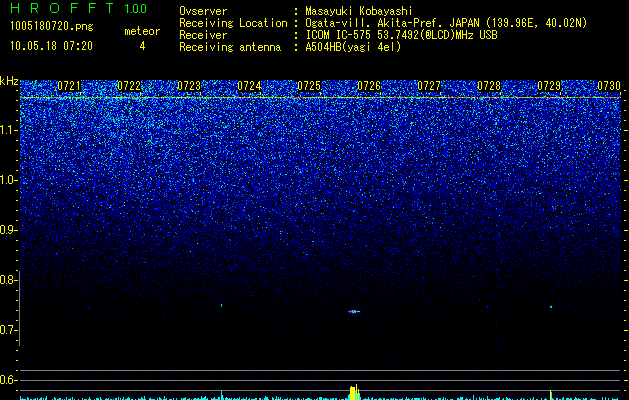Click the cyan echo dot near 0729

click(x=551, y=307)
